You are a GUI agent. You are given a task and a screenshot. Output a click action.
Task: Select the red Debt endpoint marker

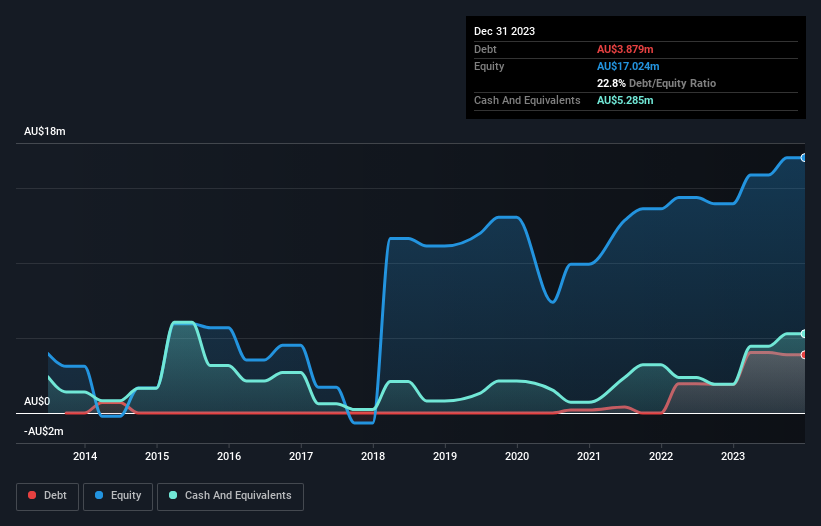pyautogui.click(x=804, y=355)
